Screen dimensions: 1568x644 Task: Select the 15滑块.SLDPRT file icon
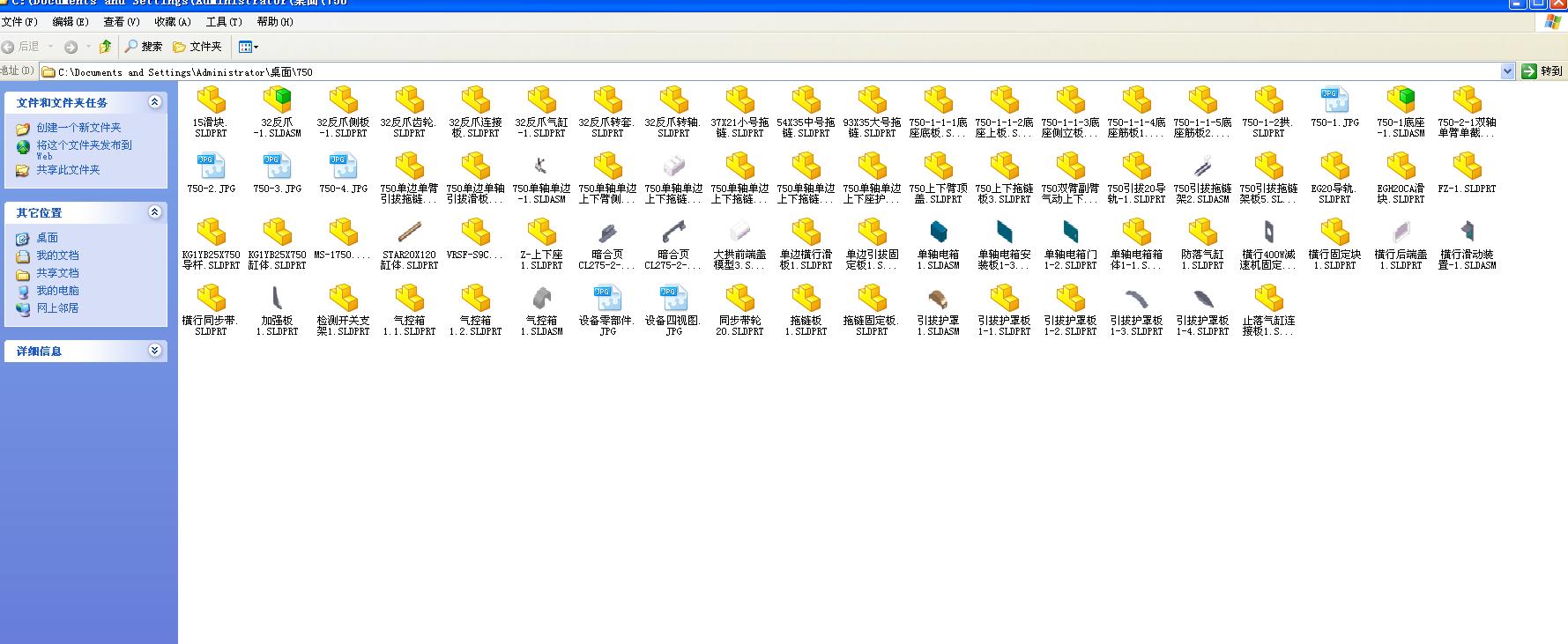coord(211,100)
